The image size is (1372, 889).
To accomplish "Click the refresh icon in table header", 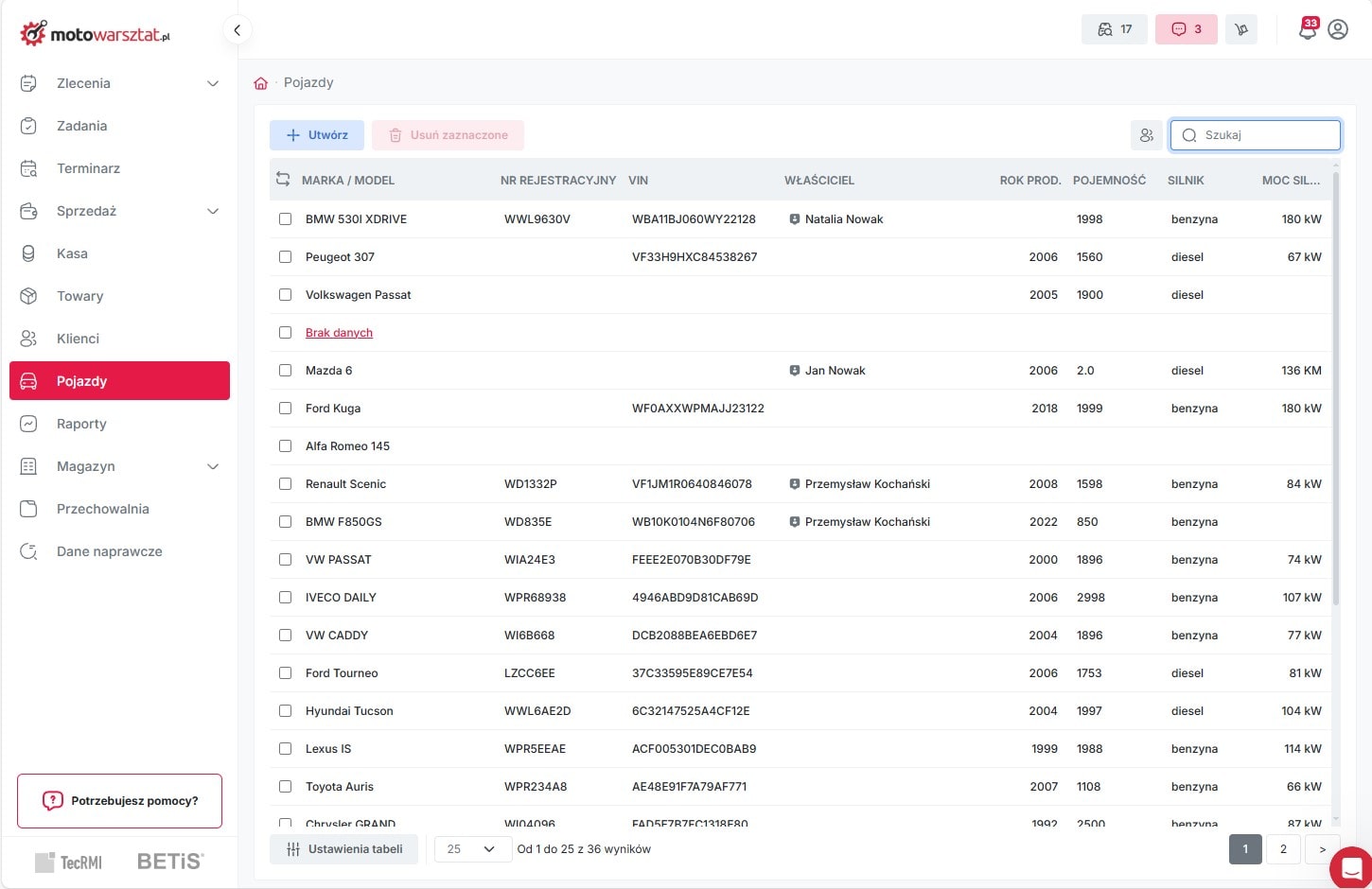I will [x=283, y=180].
